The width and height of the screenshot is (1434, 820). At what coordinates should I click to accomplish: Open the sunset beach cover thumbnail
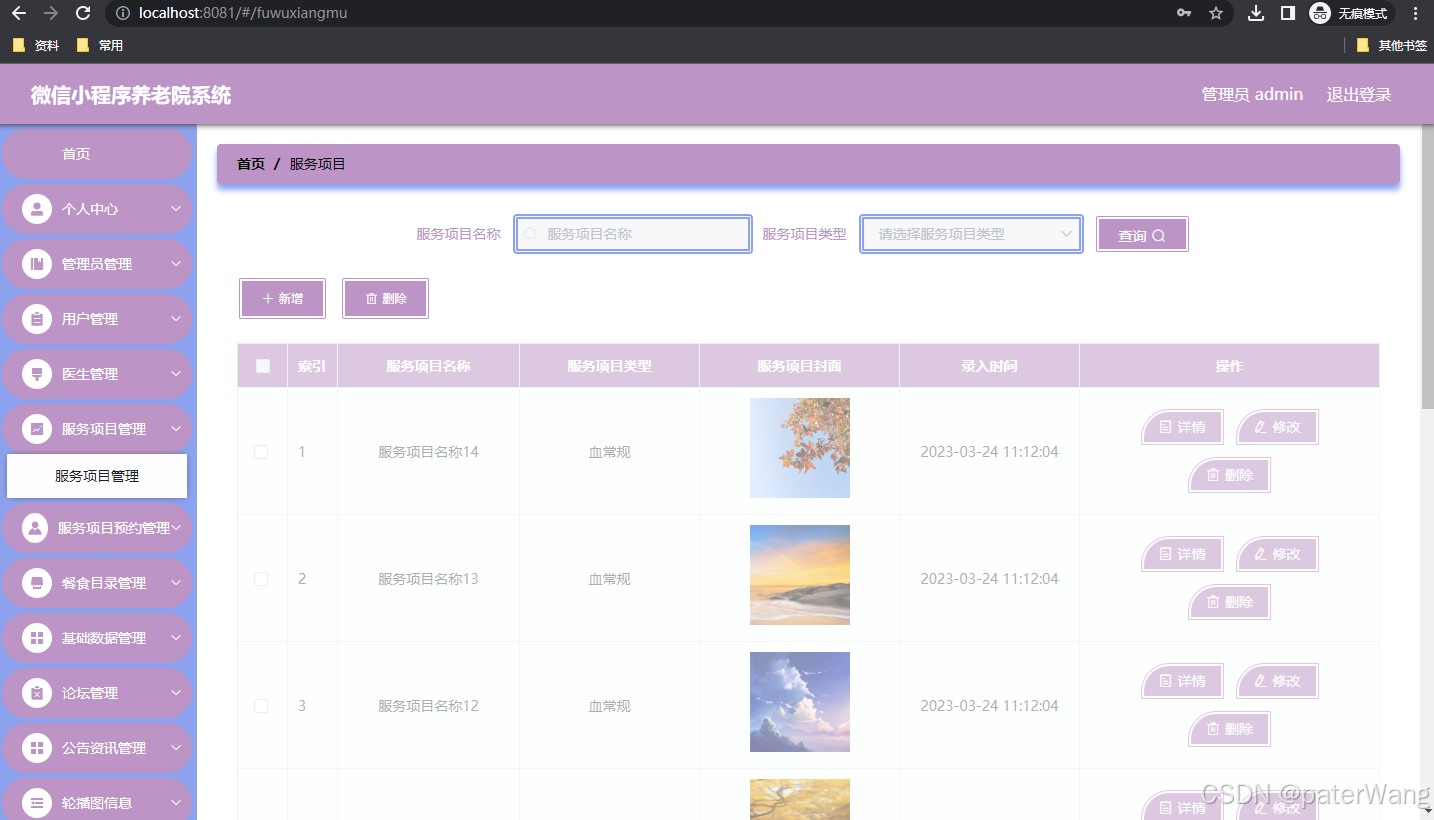click(x=800, y=575)
